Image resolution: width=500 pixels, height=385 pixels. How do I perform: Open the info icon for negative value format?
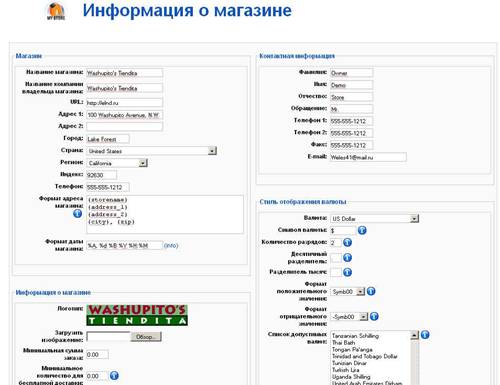coord(374,316)
